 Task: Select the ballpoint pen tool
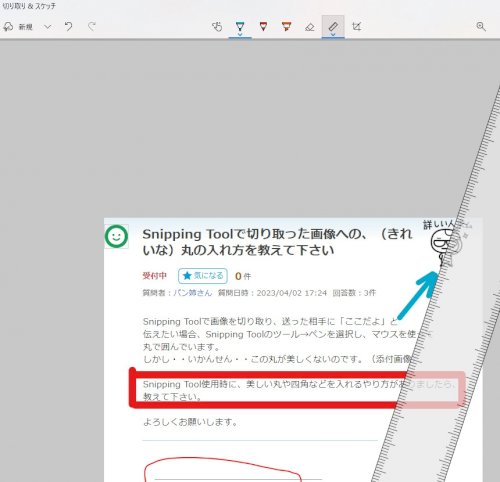(240, 26)
